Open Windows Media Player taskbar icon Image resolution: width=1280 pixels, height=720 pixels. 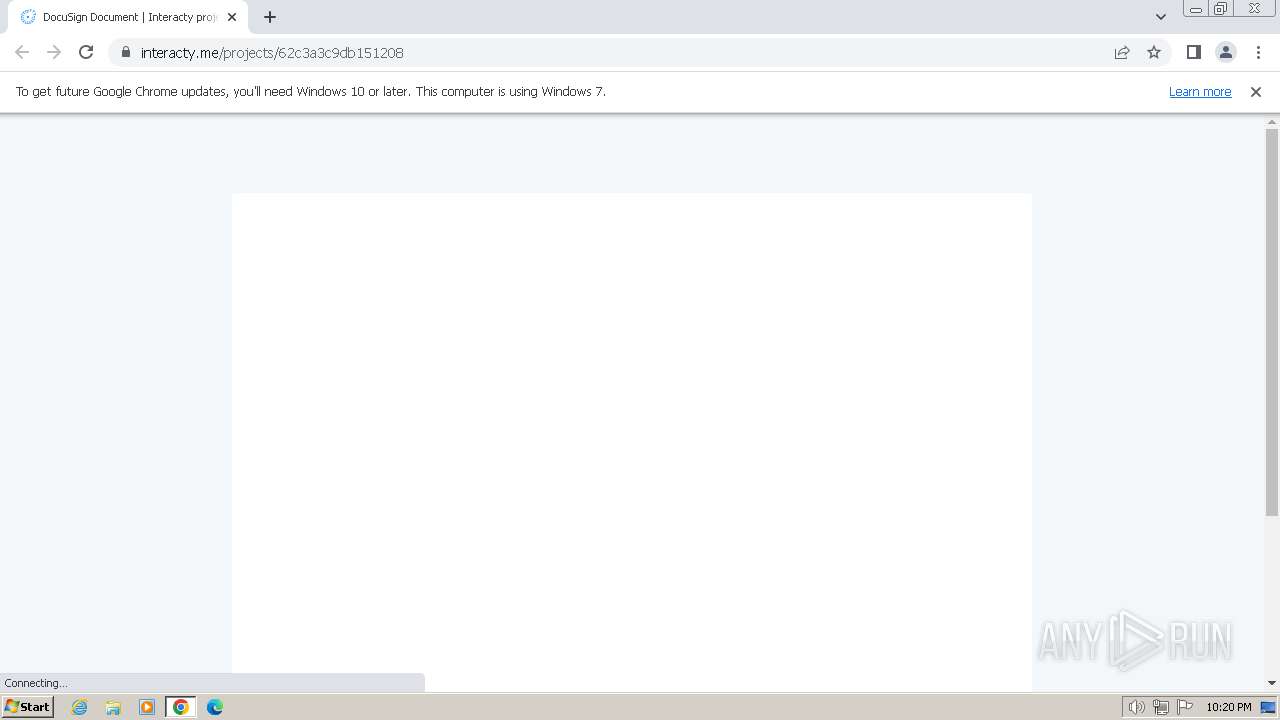click(x=147, y=707)
